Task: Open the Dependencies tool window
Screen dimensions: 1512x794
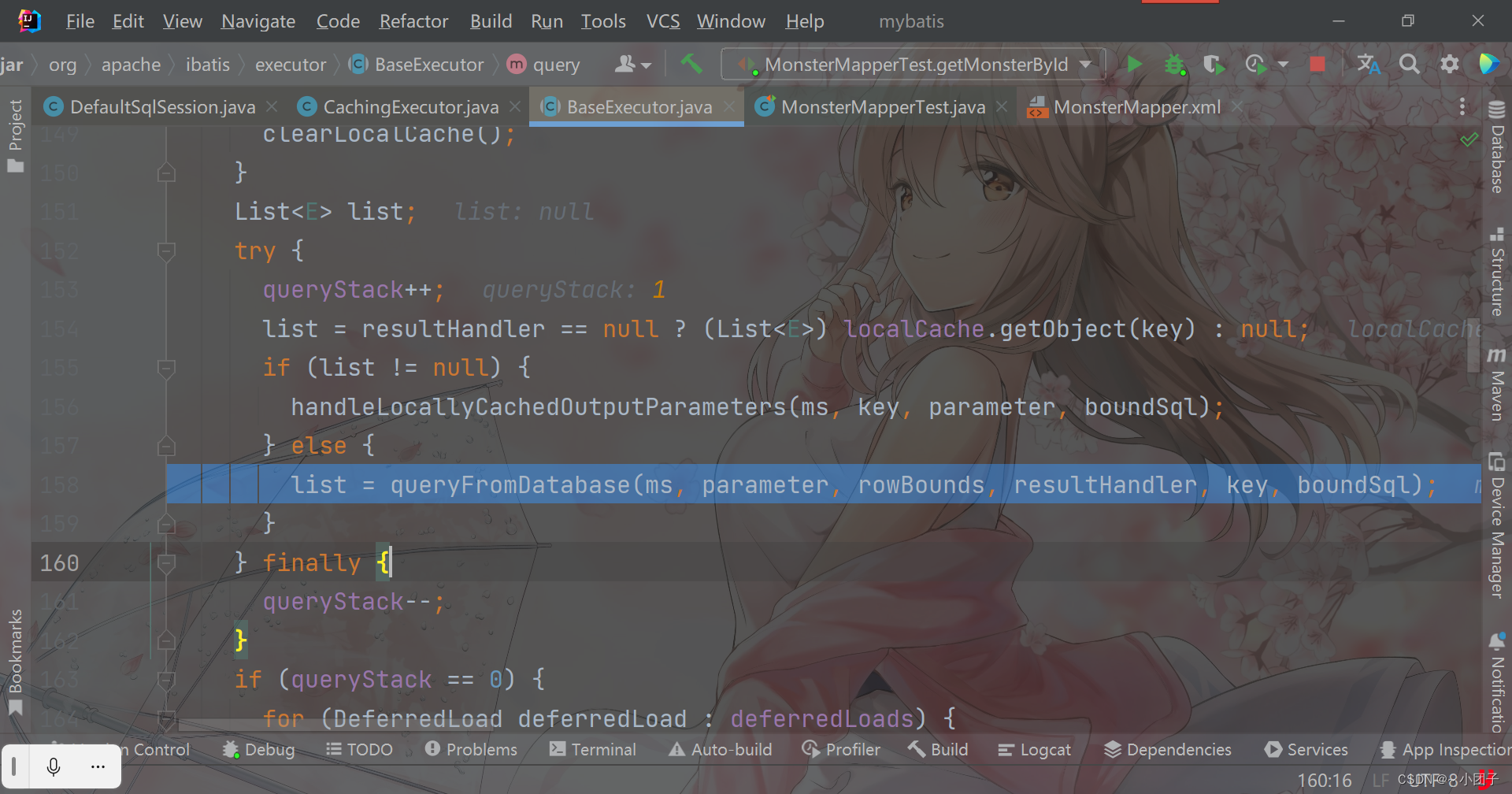Action: coord(1168,749)
